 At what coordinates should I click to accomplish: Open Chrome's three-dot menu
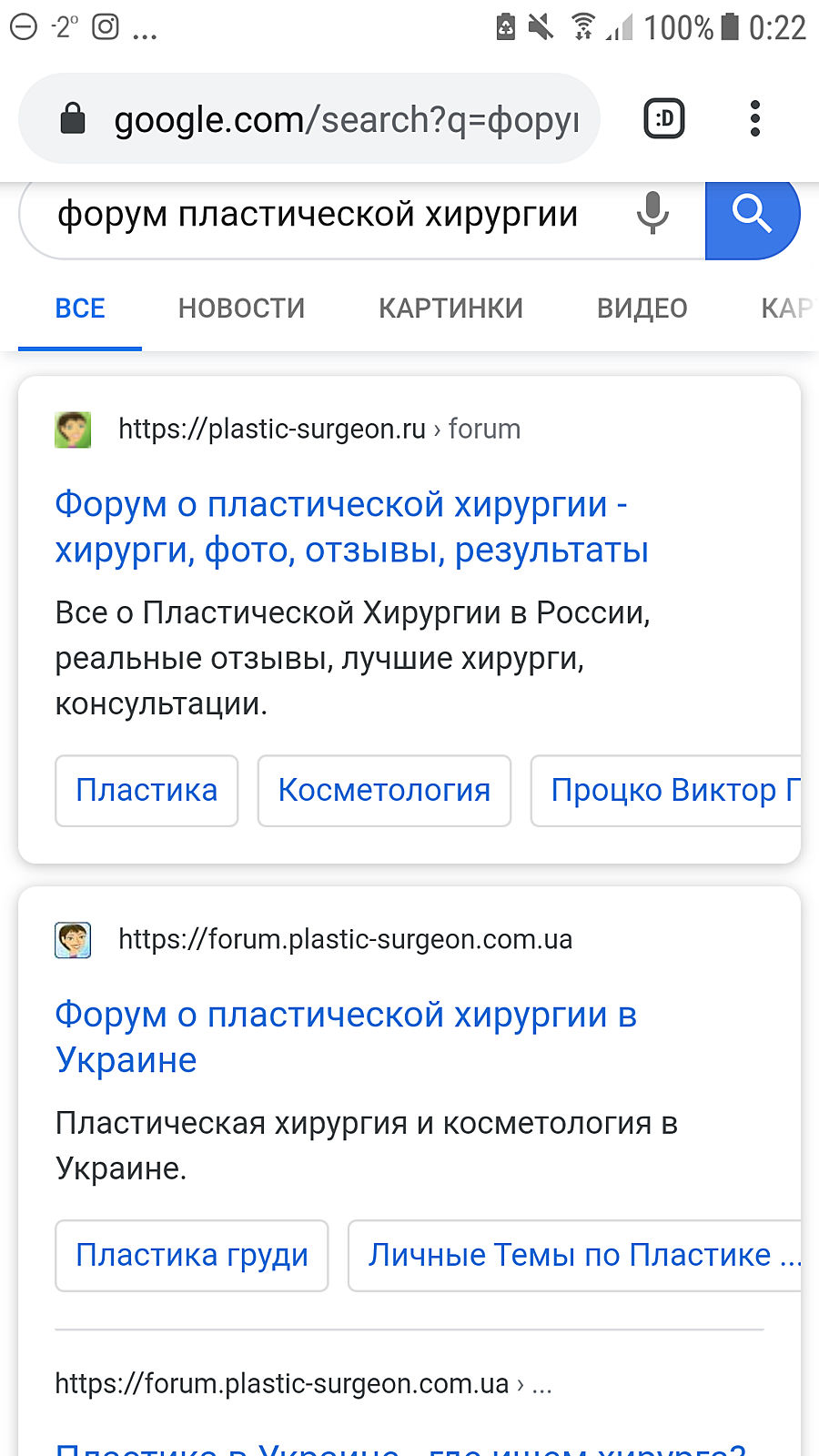point(754,119)
